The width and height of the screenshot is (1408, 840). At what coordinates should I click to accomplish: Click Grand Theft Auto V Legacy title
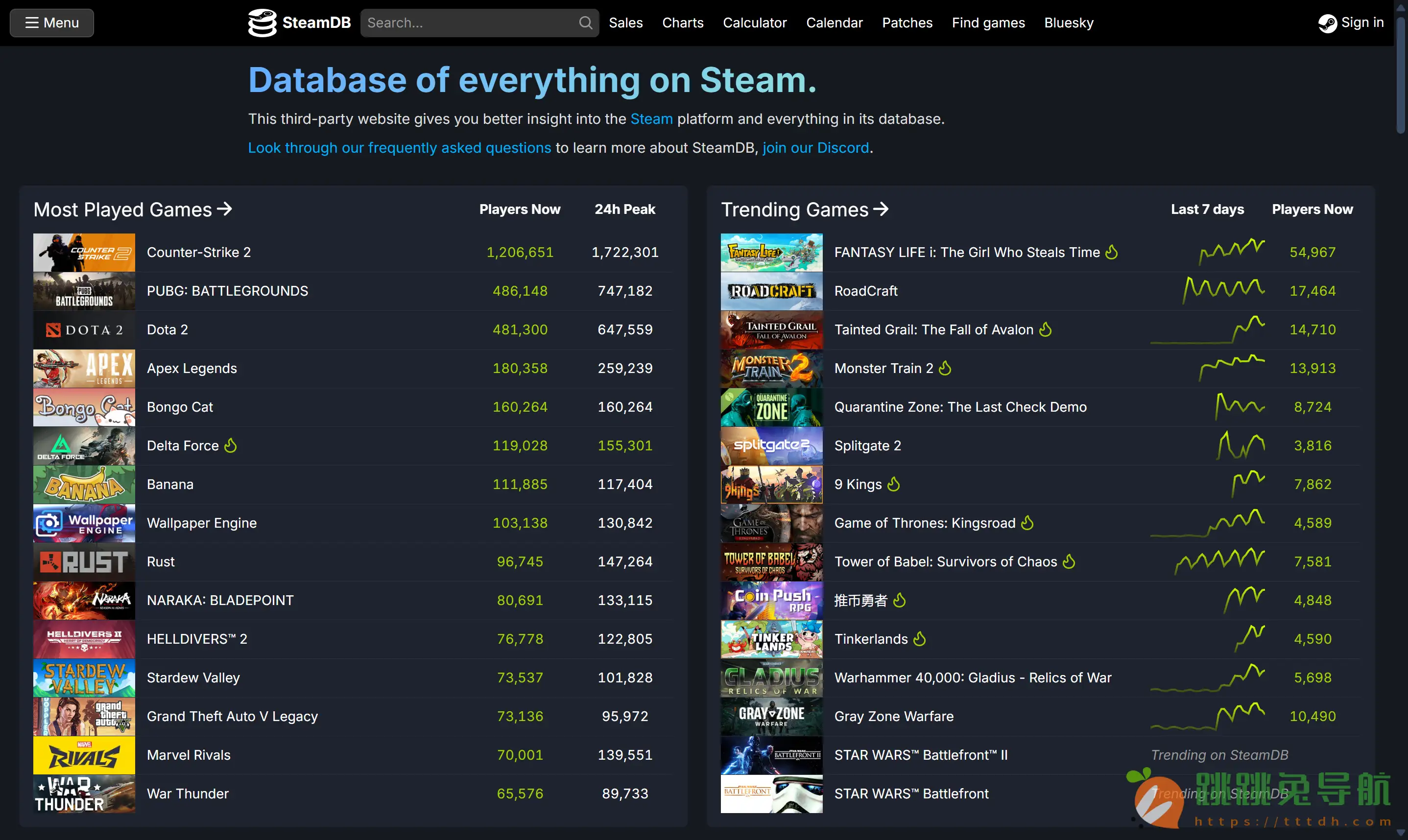point(232,717)
